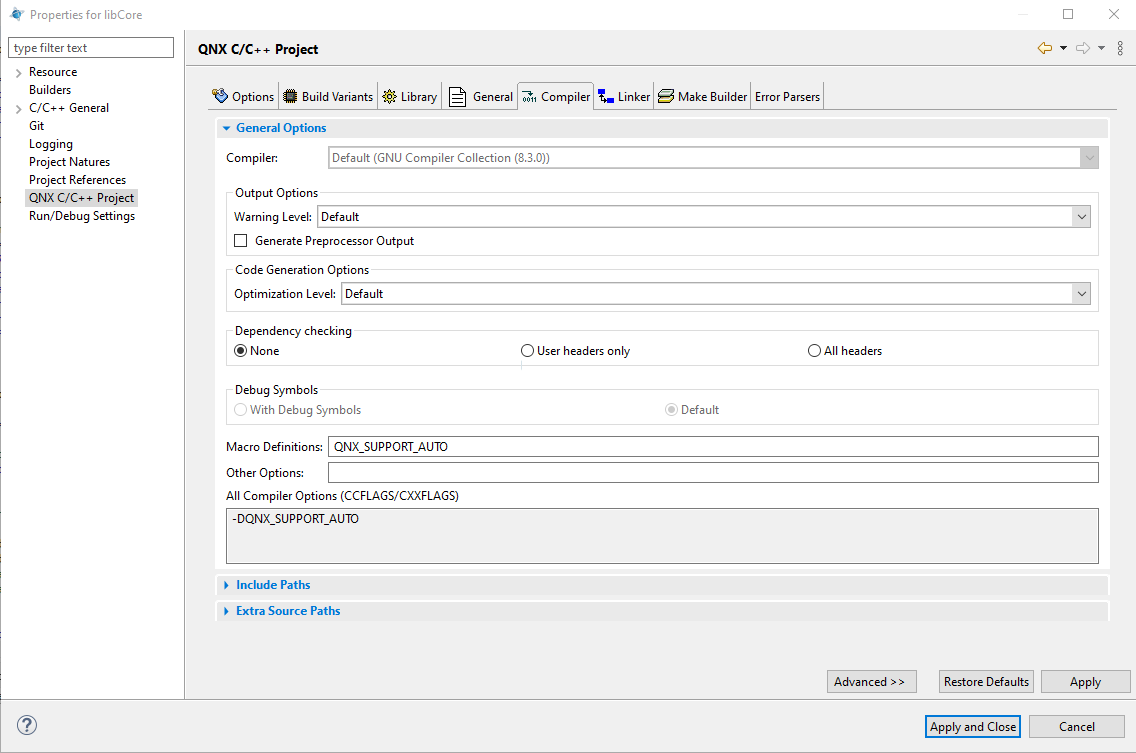Click the Linker tab icon
The height and width of the screenshot is (753, 1136).
pos(605,96)
